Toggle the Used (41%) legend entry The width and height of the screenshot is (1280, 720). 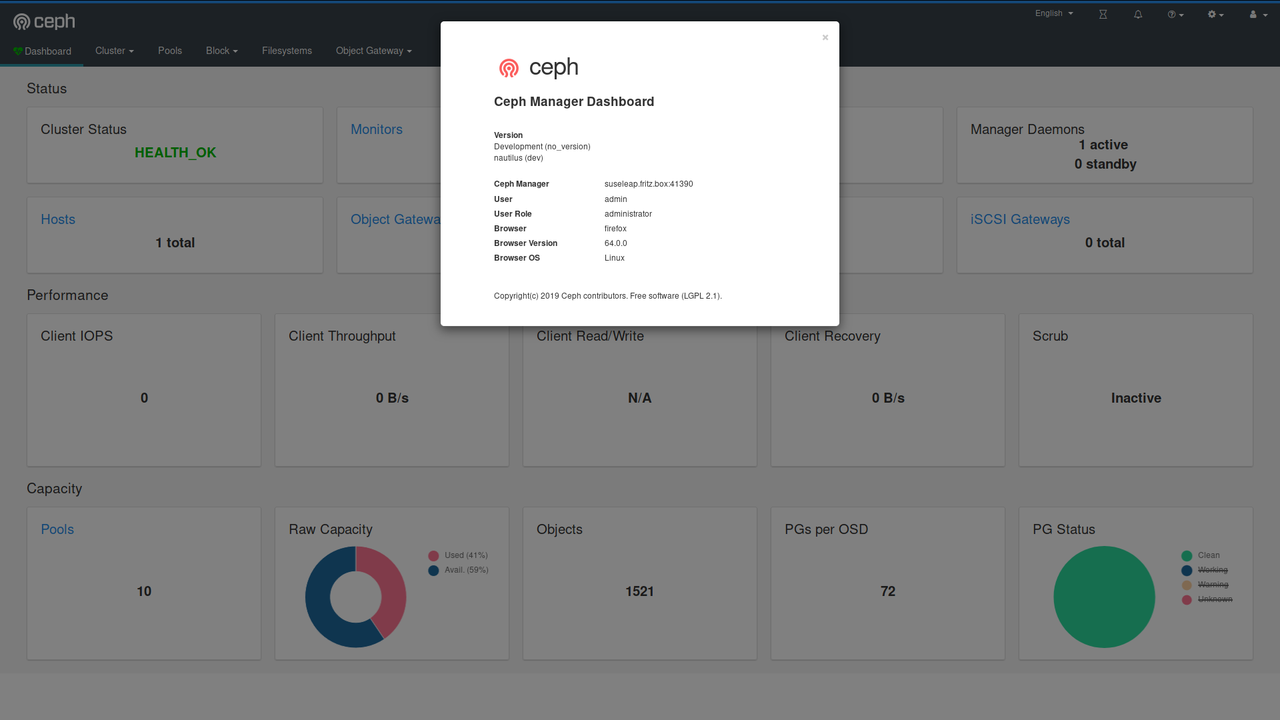pos(459,555)
